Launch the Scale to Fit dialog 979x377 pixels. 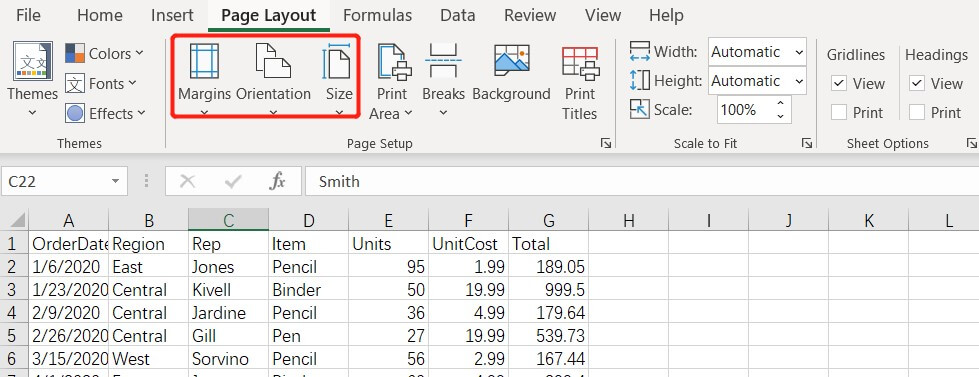[807, 144]
